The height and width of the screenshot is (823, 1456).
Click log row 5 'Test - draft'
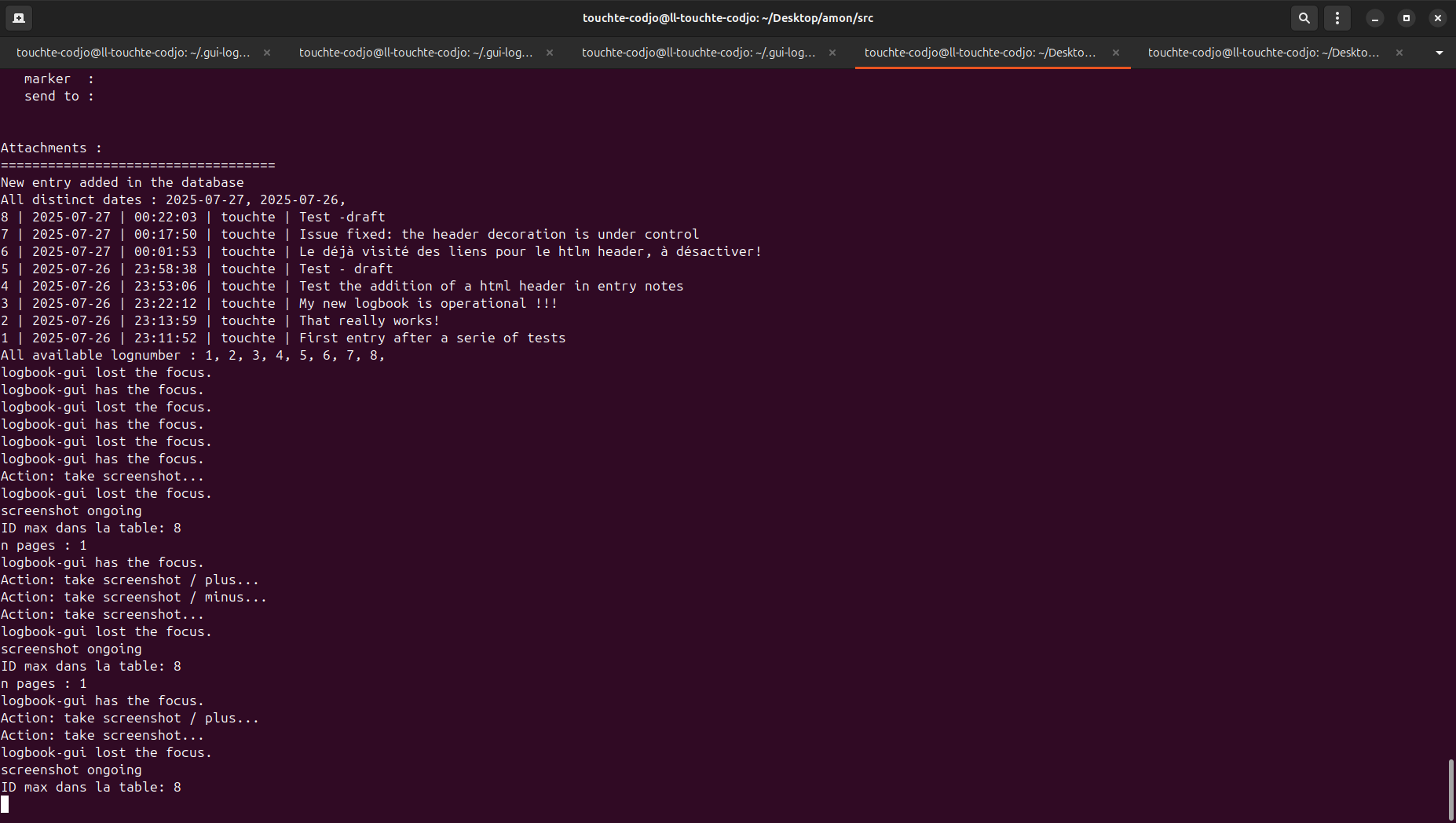tap(197, 269)
